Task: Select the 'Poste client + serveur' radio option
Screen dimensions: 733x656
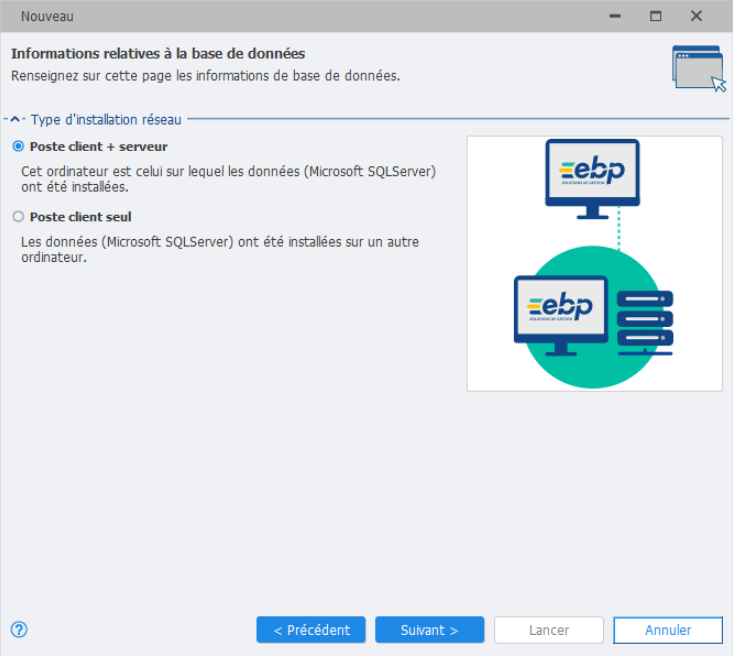Action: click(x=18, y=147)
